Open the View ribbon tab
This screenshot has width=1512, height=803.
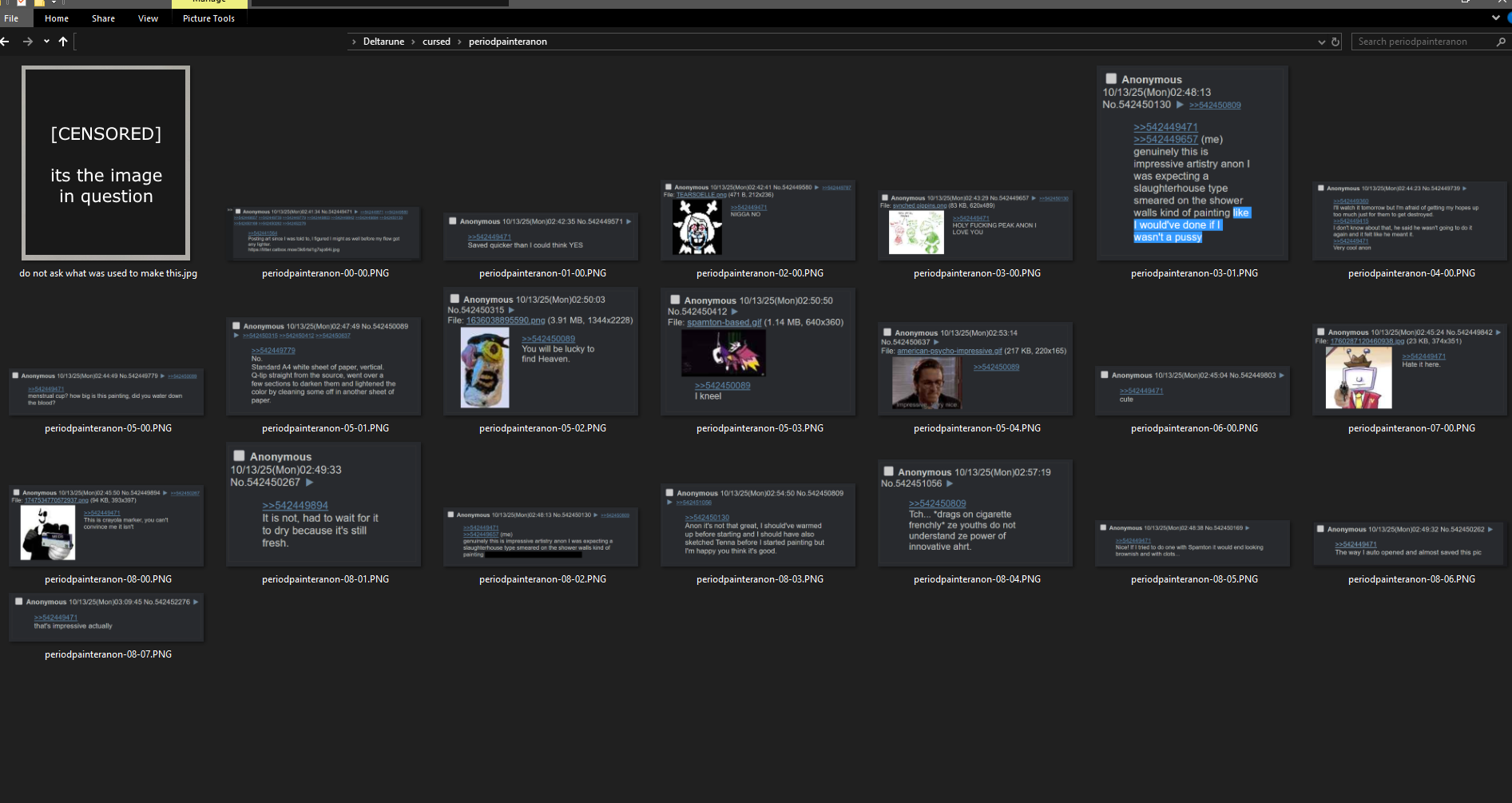[148, 18]
